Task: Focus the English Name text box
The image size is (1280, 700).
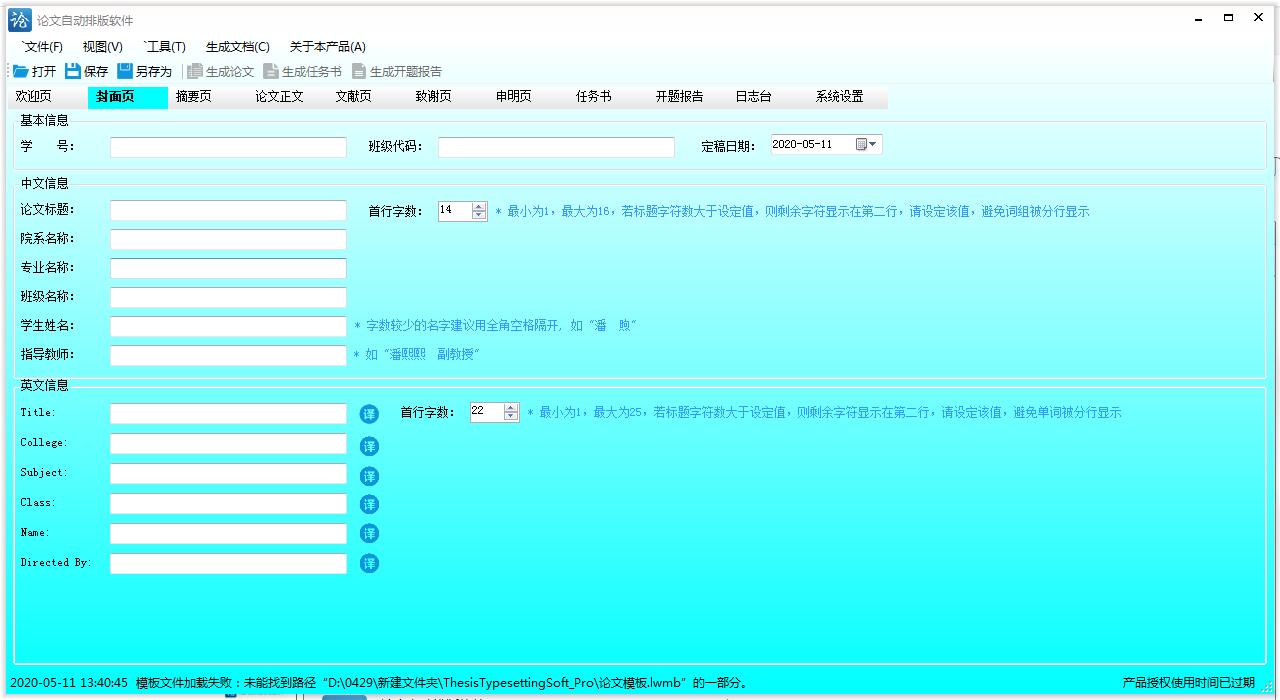Action: [228, 533]
